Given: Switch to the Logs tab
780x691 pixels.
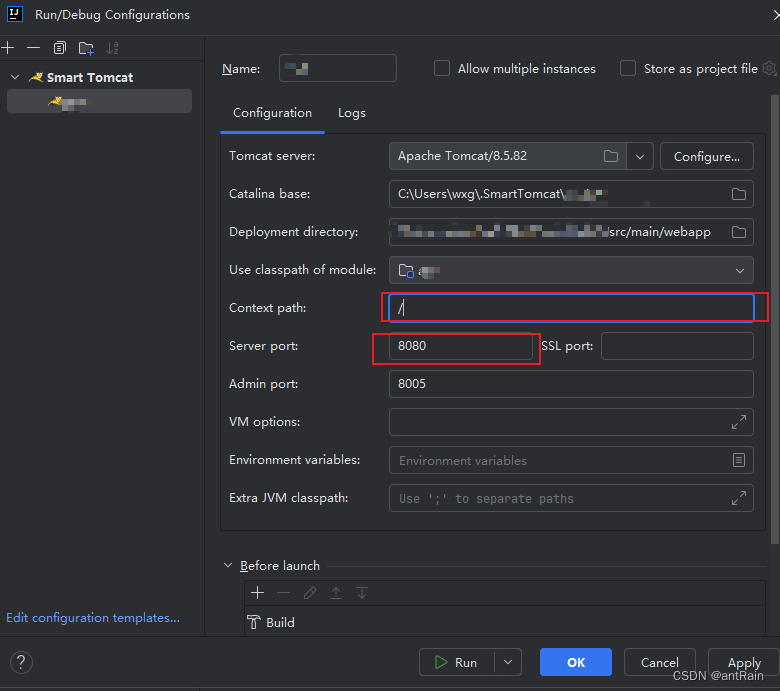Looking at the screenshot, I should (x=352, y=113).
